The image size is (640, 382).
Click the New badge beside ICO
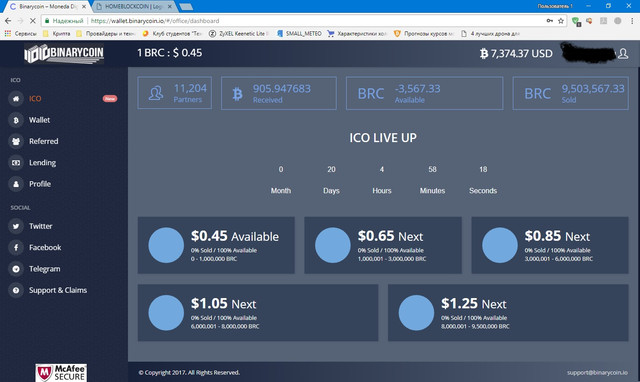tap(110, 98)
